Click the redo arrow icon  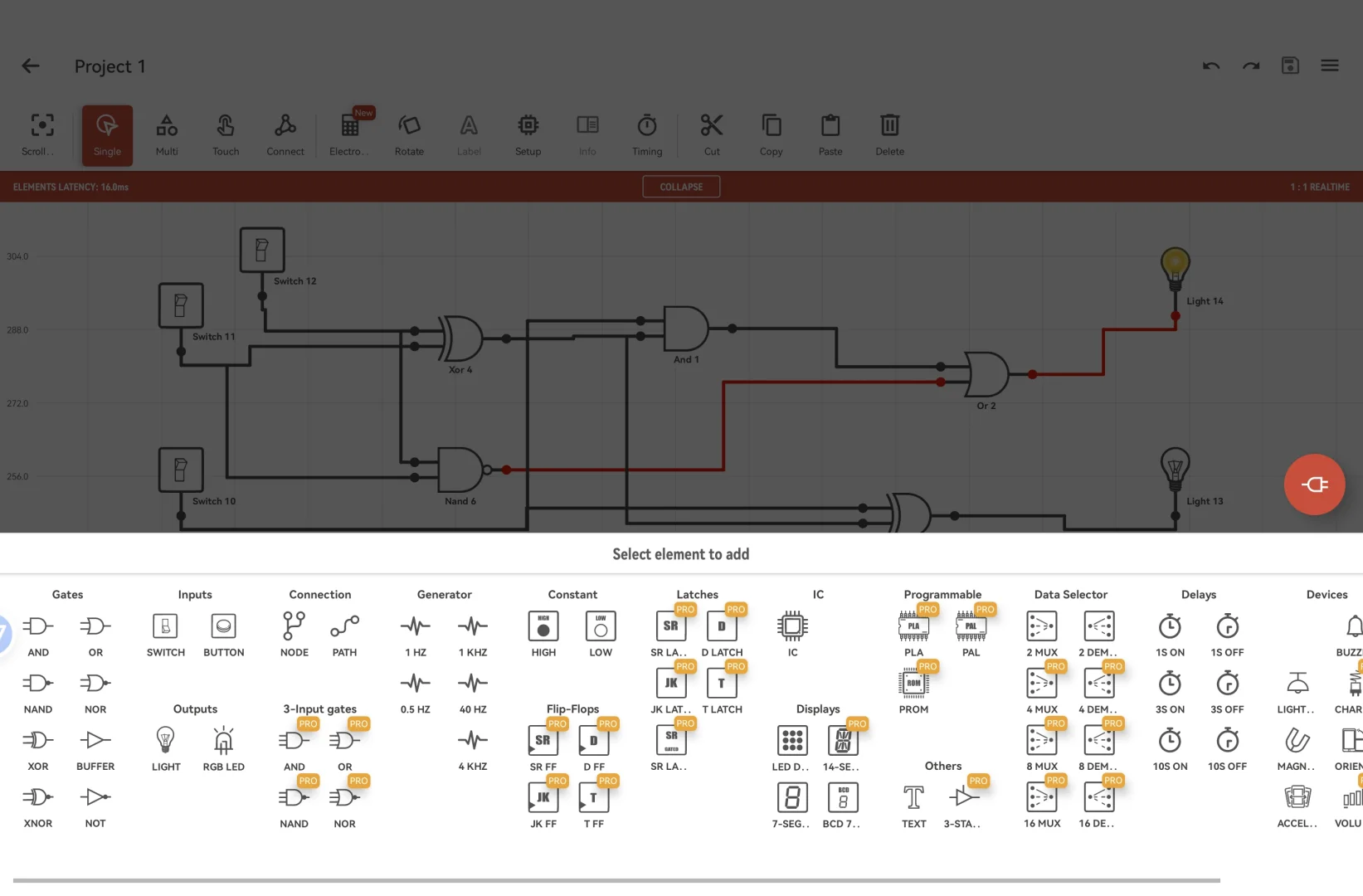point(1251,66)
